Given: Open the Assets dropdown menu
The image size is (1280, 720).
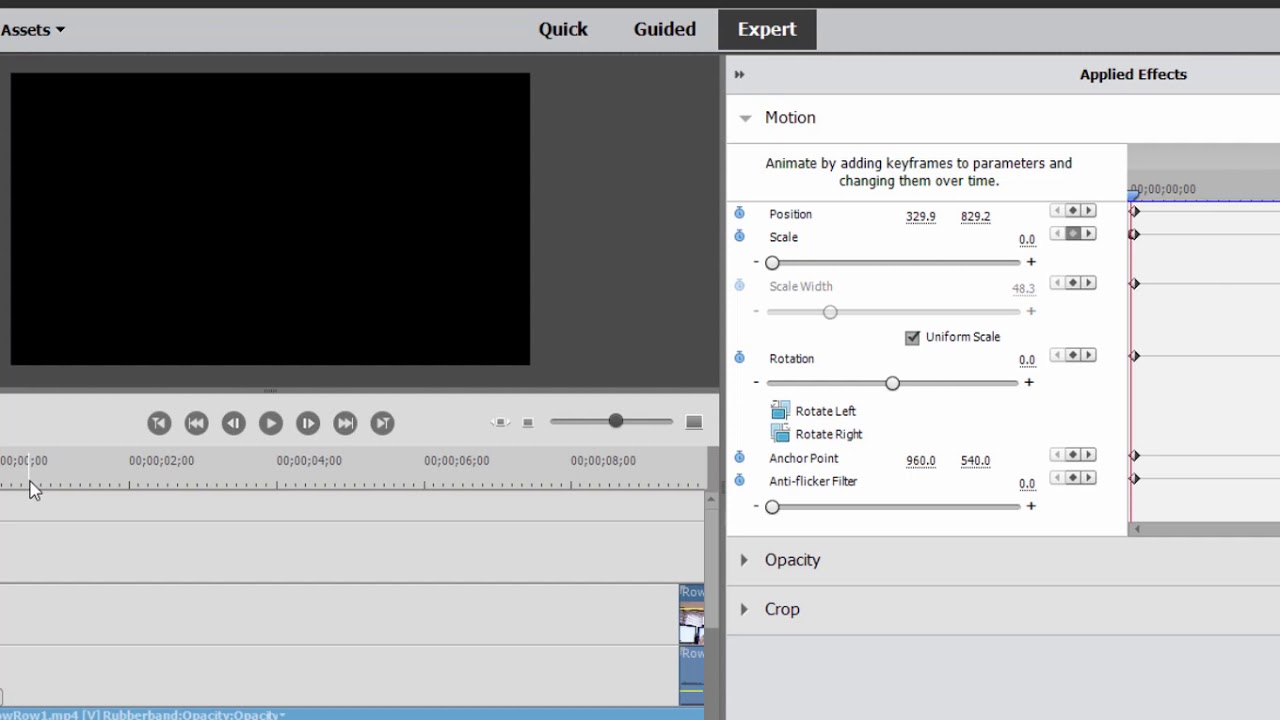Looking at the screenshot, I should 32,29.
